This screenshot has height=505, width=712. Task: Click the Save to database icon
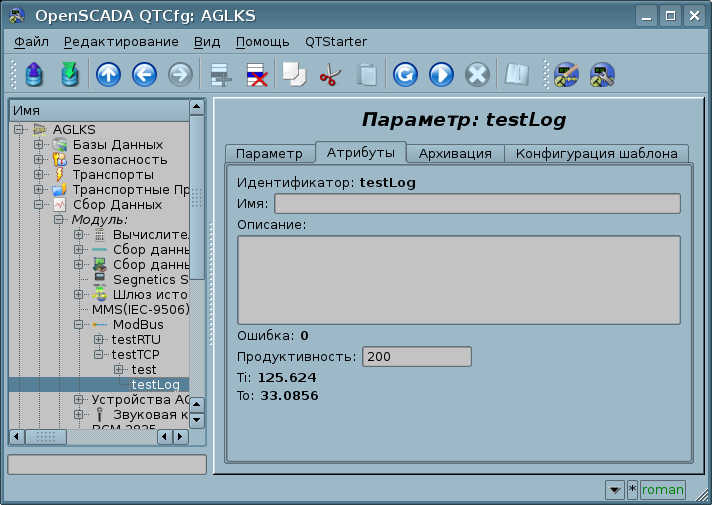(x=69, y=75)
